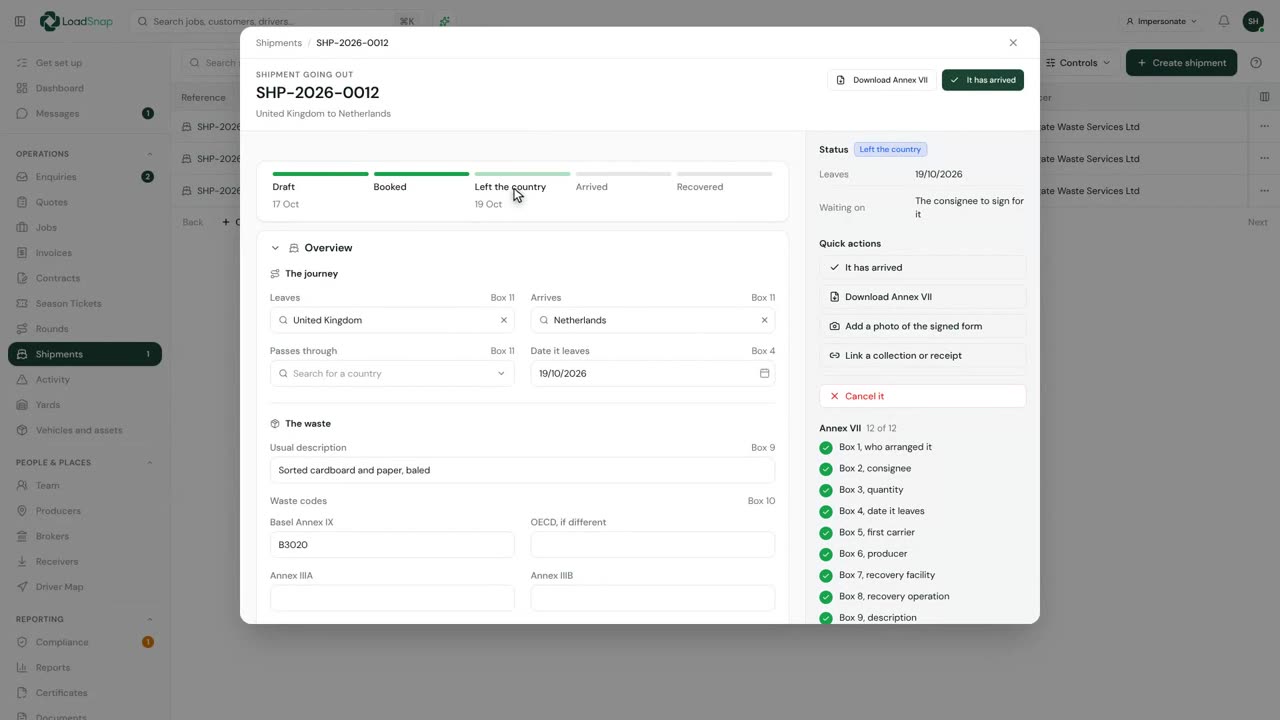The image size is (1280, 720).
Task: Open the Controls dropdown
Action: coord(1078,63)
